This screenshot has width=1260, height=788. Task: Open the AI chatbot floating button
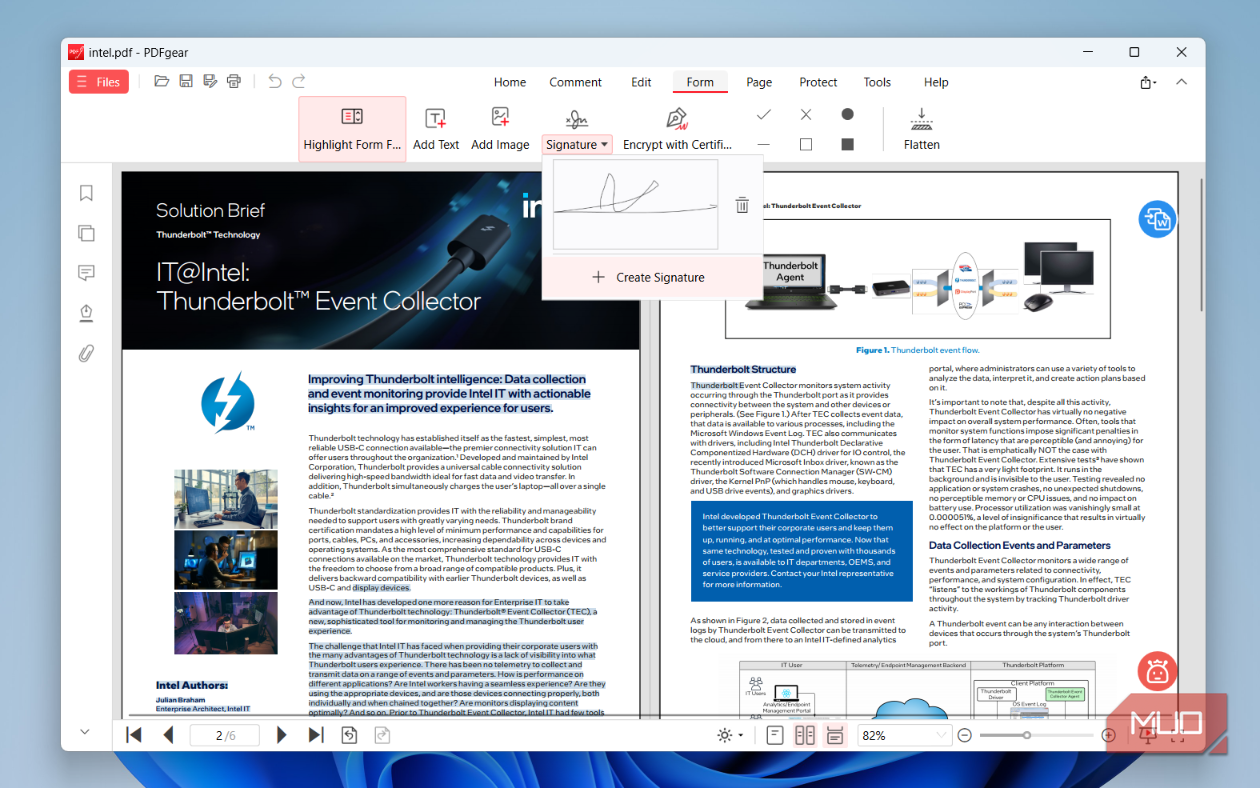1158,671
